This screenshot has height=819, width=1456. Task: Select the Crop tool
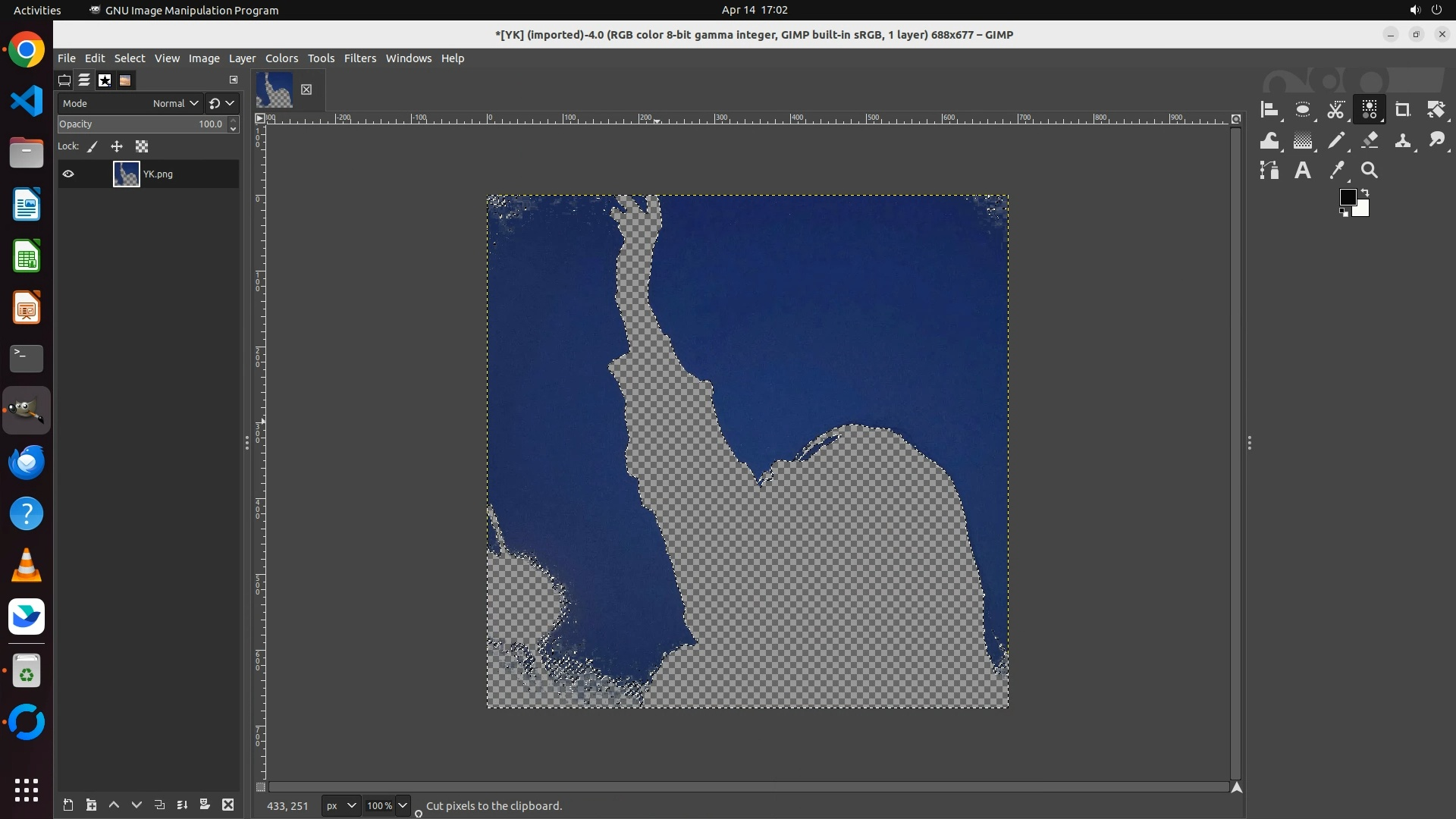coord(1402,110)
